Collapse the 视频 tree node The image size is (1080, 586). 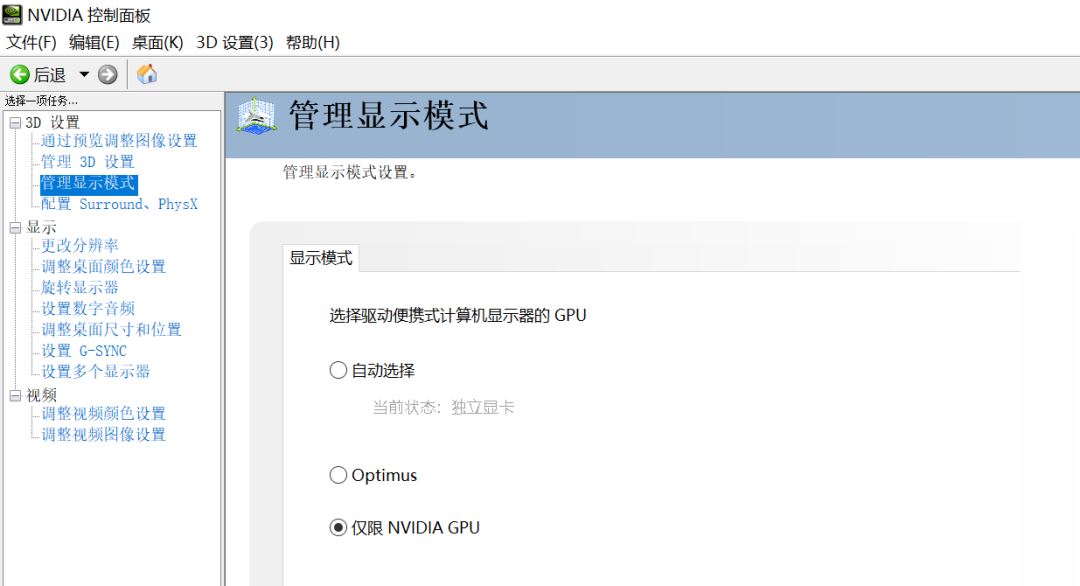click(15, 395)
